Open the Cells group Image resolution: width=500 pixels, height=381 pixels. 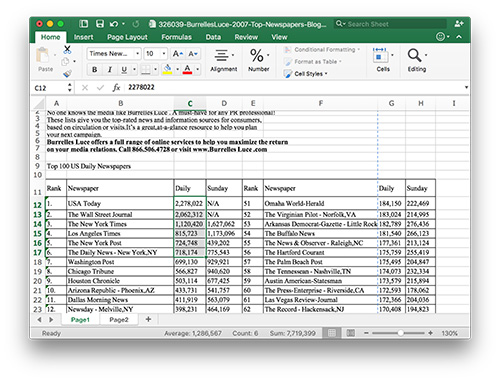click(383, 60)
